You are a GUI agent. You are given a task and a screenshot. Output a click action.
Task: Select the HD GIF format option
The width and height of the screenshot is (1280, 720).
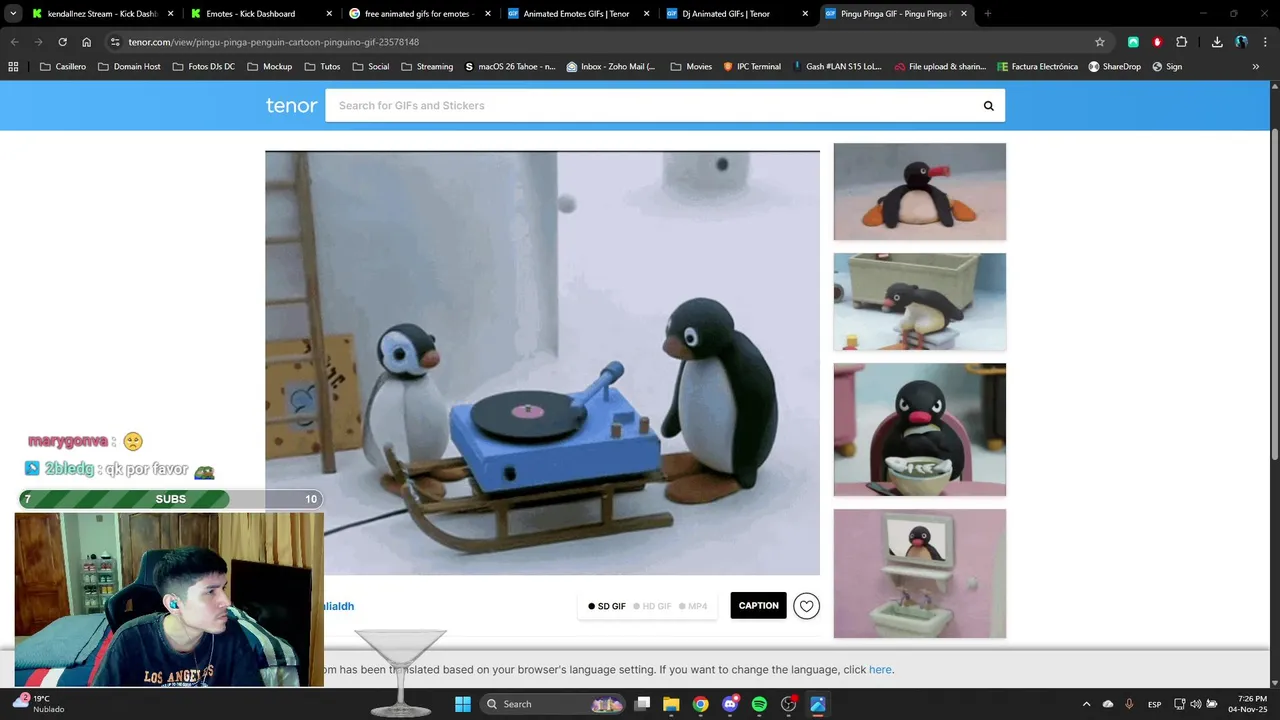click(652, 606)
